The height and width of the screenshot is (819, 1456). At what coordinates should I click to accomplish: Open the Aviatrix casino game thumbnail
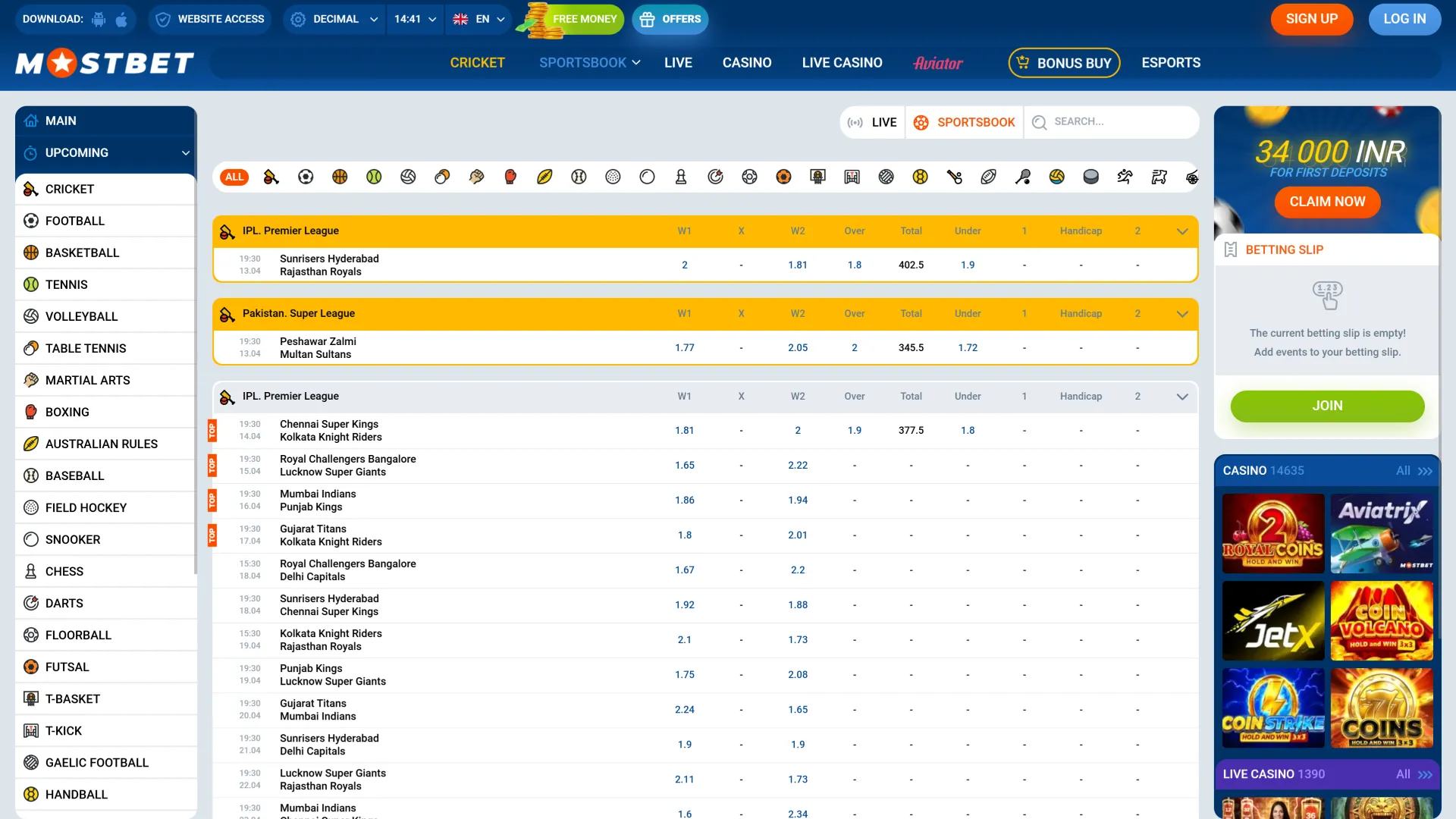click(x=1382, y=534)
